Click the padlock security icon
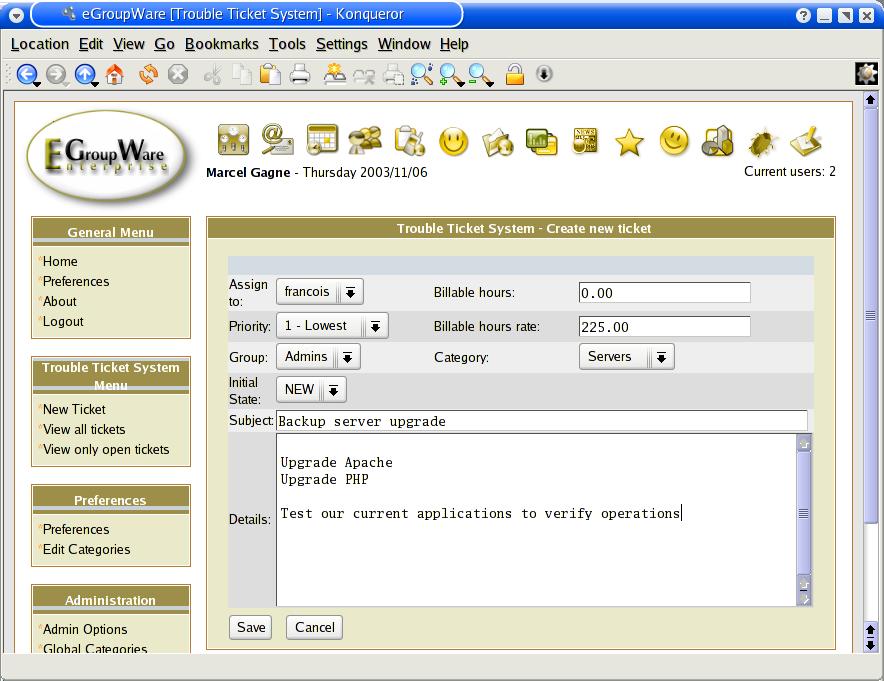The height and width of the screenshot is (681, 884). (515, 74)
